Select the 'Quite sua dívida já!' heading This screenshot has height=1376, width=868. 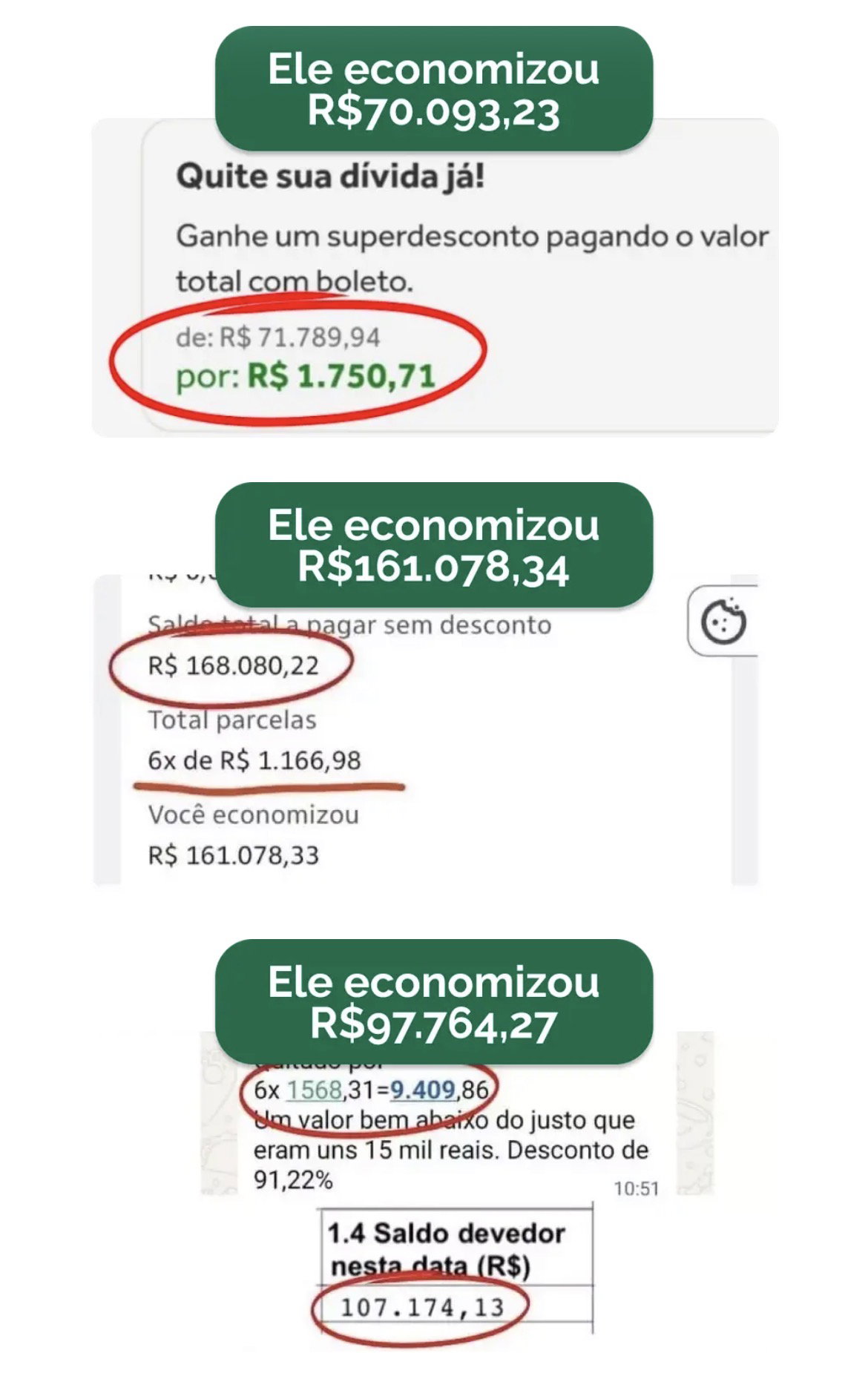click(330, 177)
